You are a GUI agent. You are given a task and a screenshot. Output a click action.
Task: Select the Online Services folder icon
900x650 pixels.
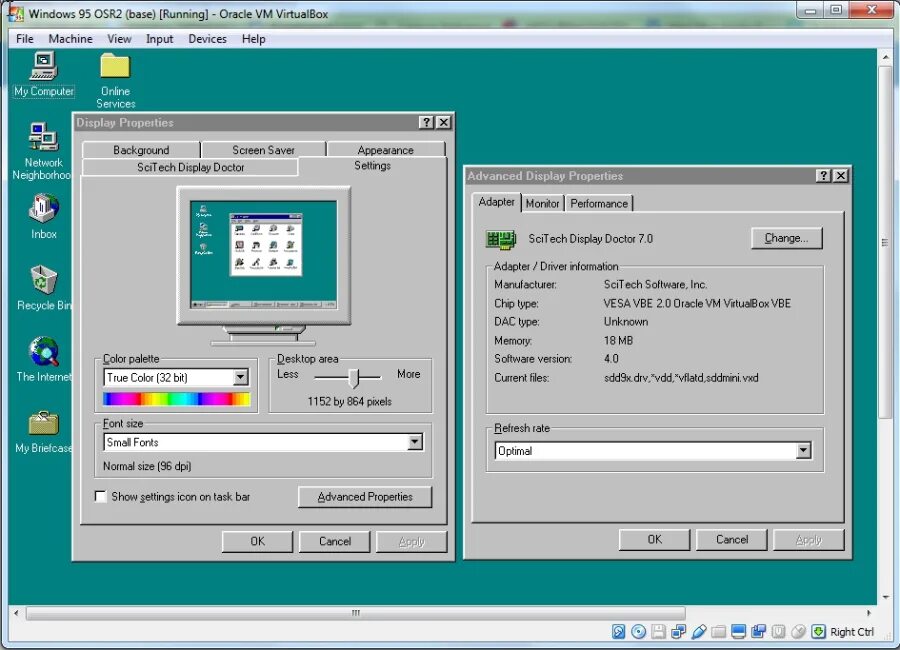[115, 80]
